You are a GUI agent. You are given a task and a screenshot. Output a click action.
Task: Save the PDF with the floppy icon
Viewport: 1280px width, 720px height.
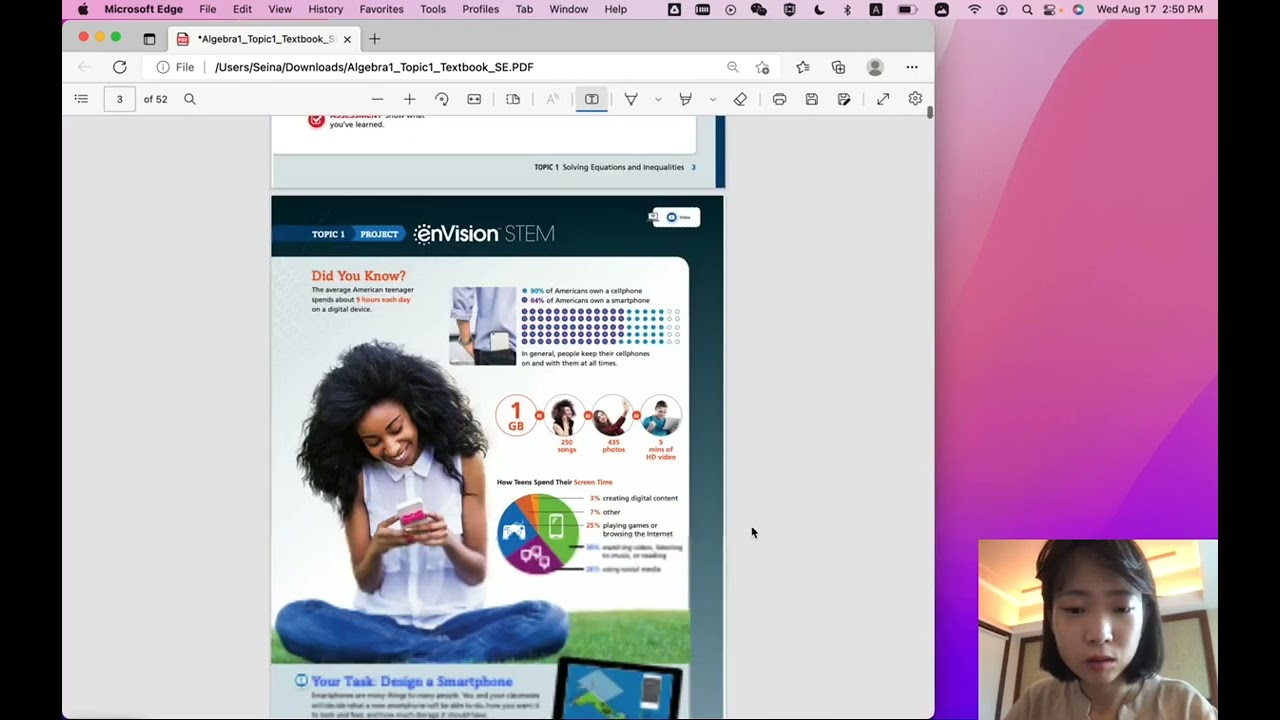(812, 99)
